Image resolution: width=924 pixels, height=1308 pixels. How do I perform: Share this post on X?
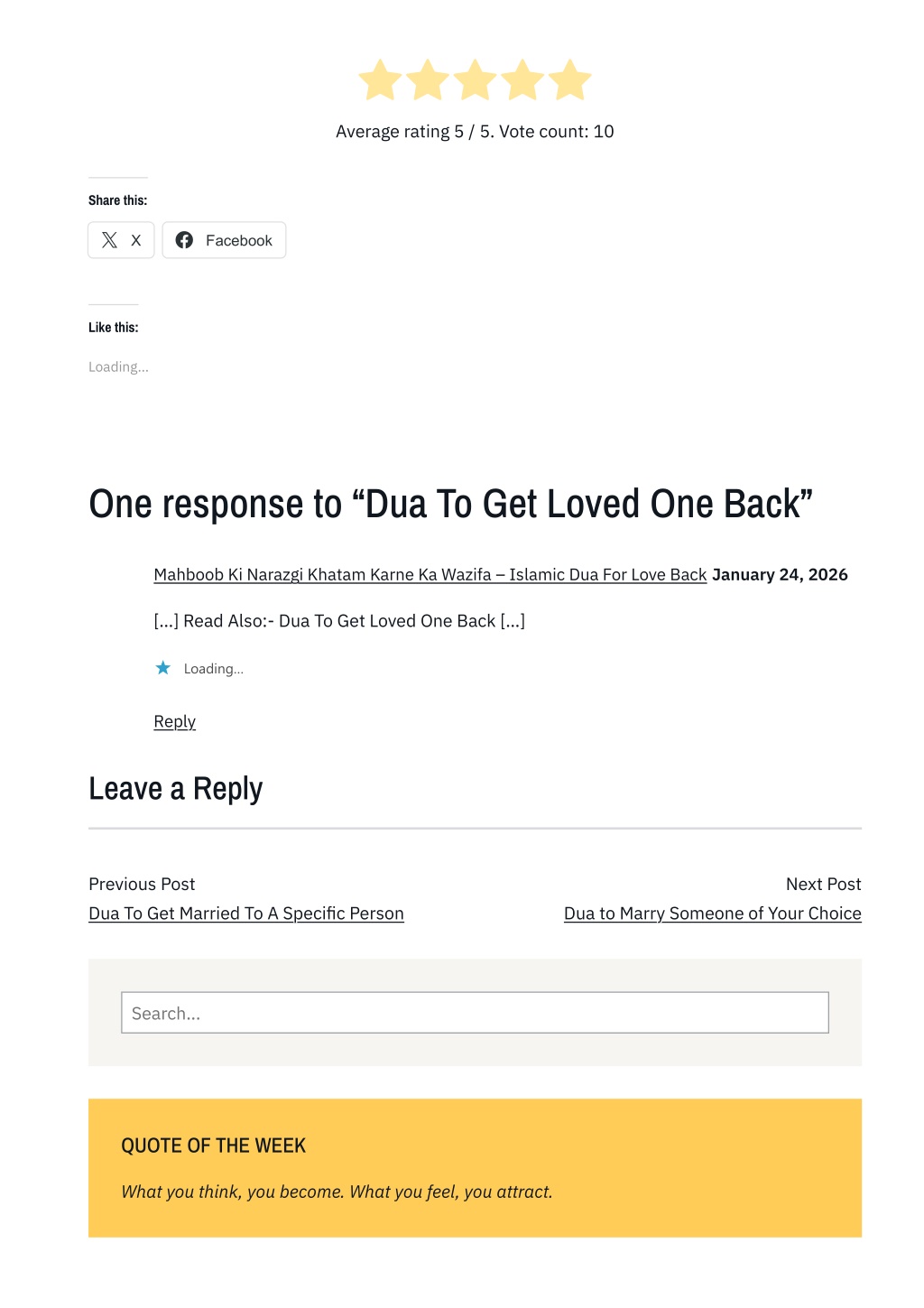121,240
